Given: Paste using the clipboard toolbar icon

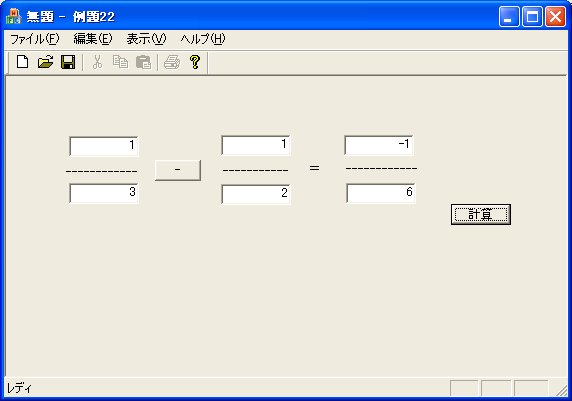Looking at the screenshot, I should click(143, 62).
